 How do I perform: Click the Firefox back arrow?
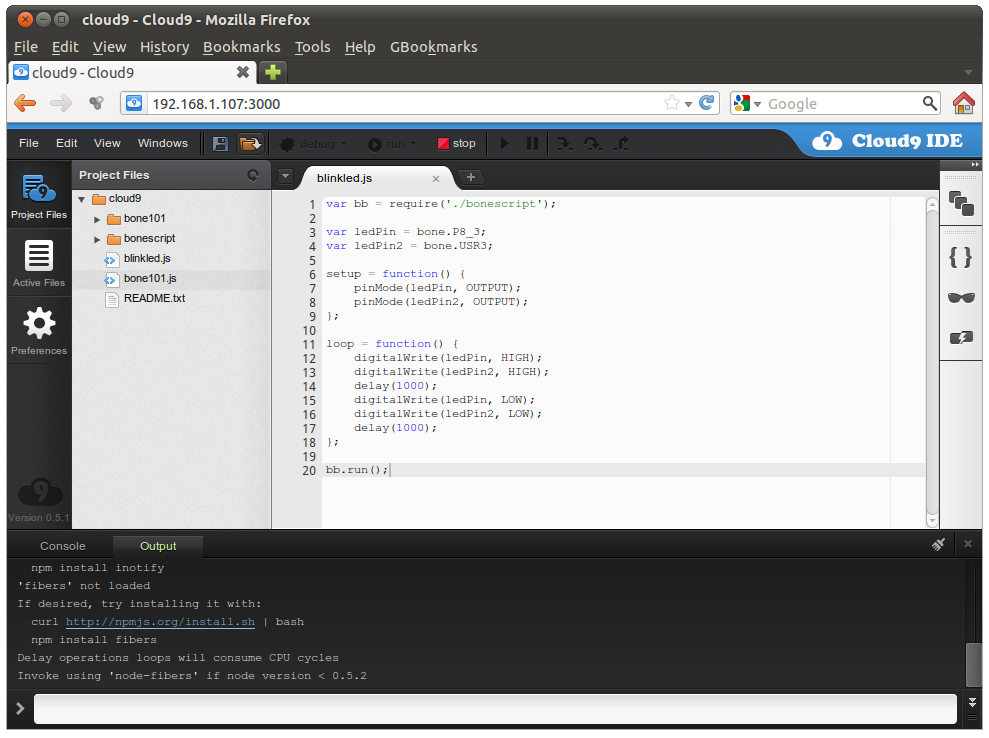[x=25, y=103]
